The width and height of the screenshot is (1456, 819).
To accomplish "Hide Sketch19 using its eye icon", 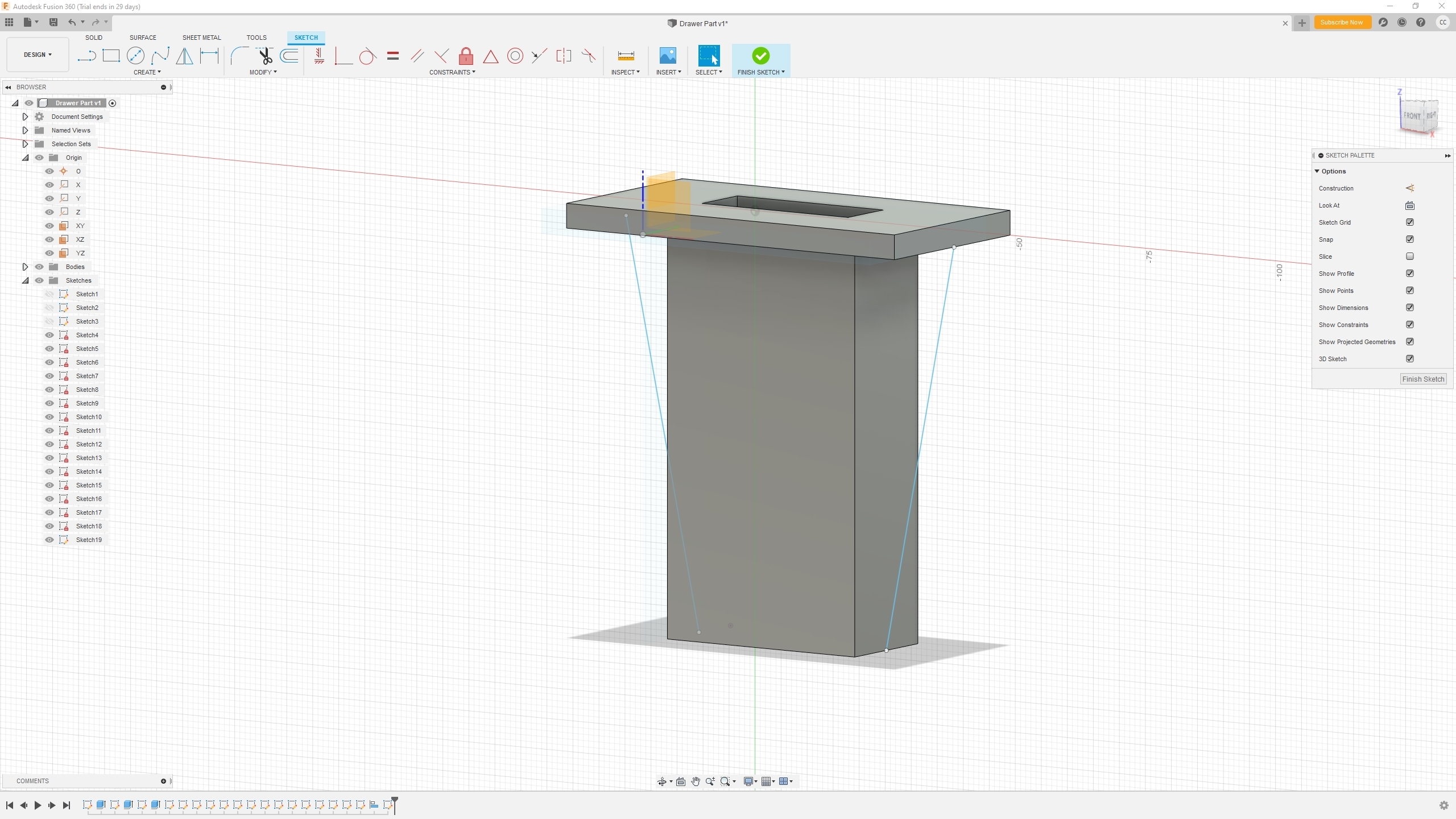I will pyautogui.click(x=49, y=540).
